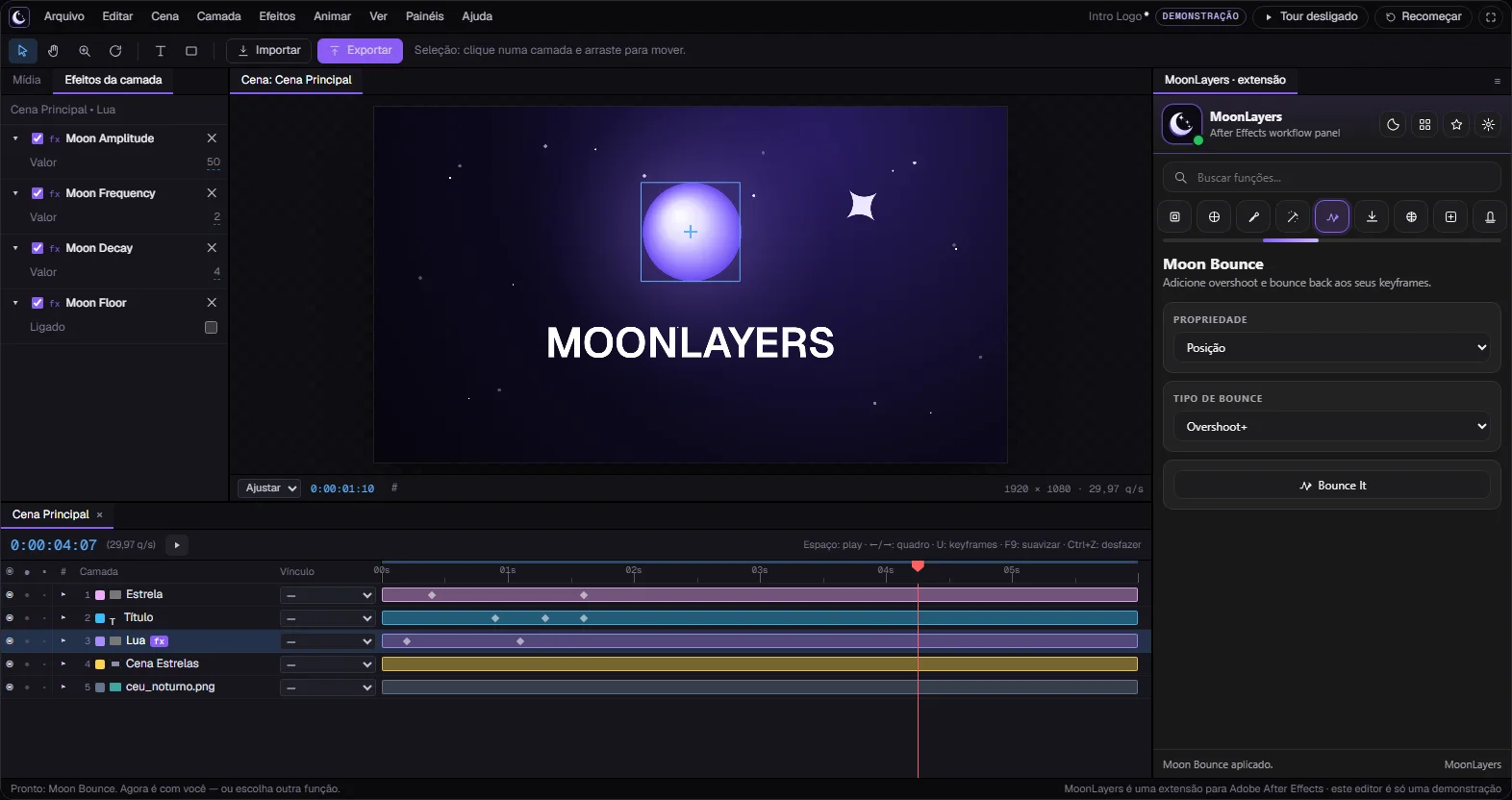The width and height of the screenshot is (1512, 800).
Task: Select the rotate tool
Action: [115, 51]
